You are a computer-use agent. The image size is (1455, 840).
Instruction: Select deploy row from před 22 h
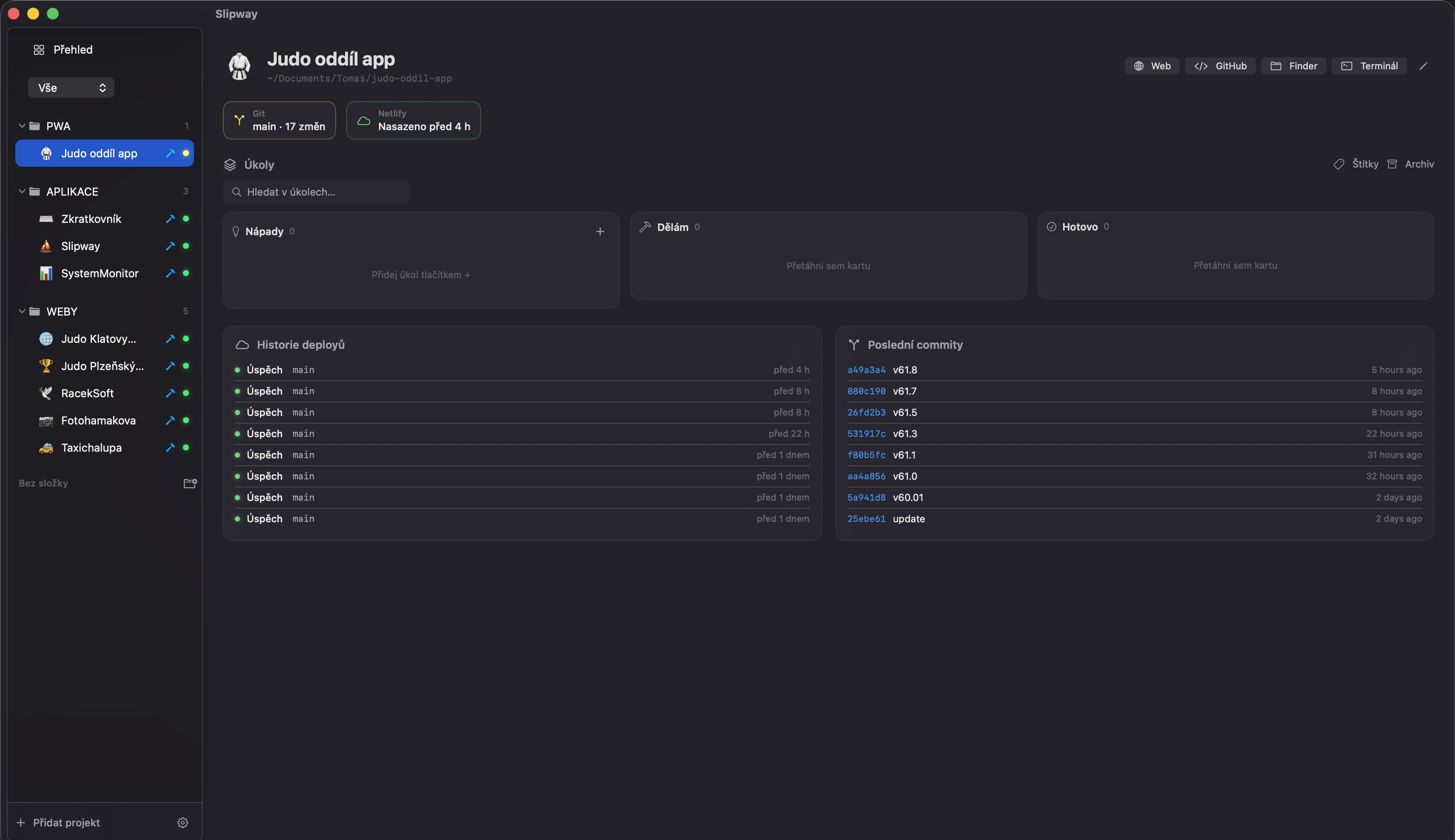(522, 434)
